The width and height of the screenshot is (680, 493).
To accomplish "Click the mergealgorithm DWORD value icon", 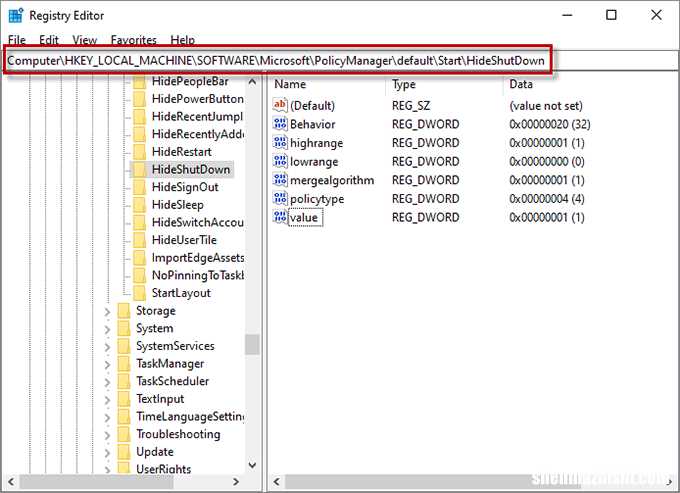I will click(x=280, y=180).
